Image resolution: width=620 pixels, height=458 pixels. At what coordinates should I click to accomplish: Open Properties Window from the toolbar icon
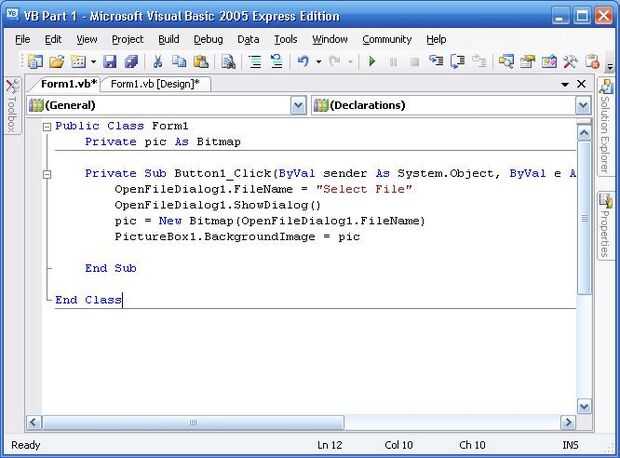click(527, 62)
